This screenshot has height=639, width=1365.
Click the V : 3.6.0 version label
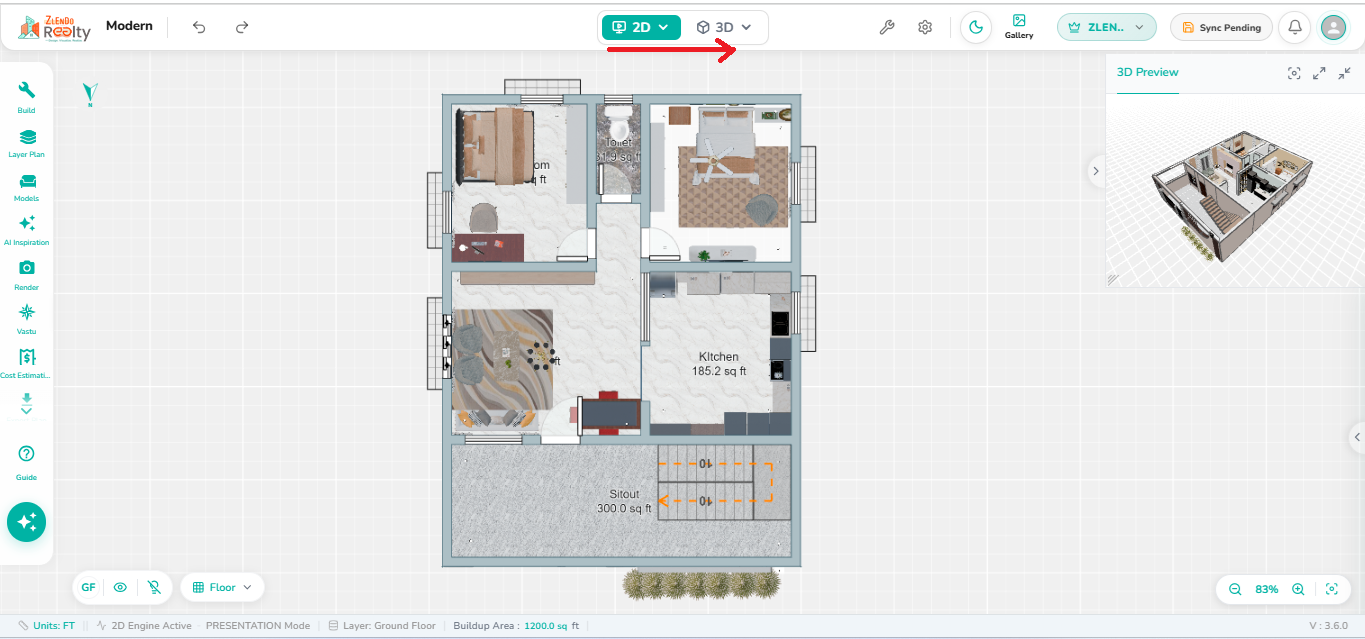point(1328,625)
